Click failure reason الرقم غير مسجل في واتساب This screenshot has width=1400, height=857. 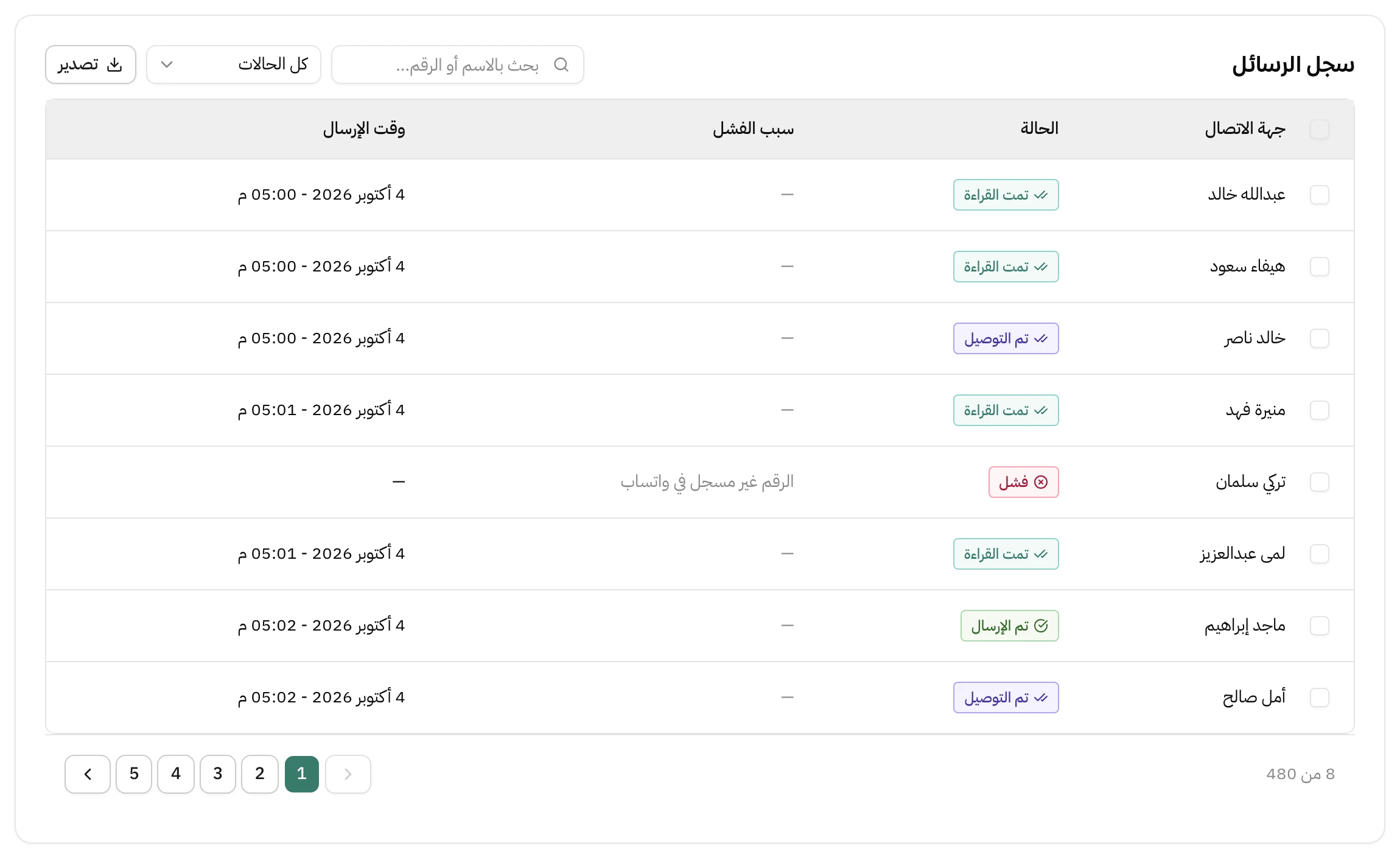(707, 482)
